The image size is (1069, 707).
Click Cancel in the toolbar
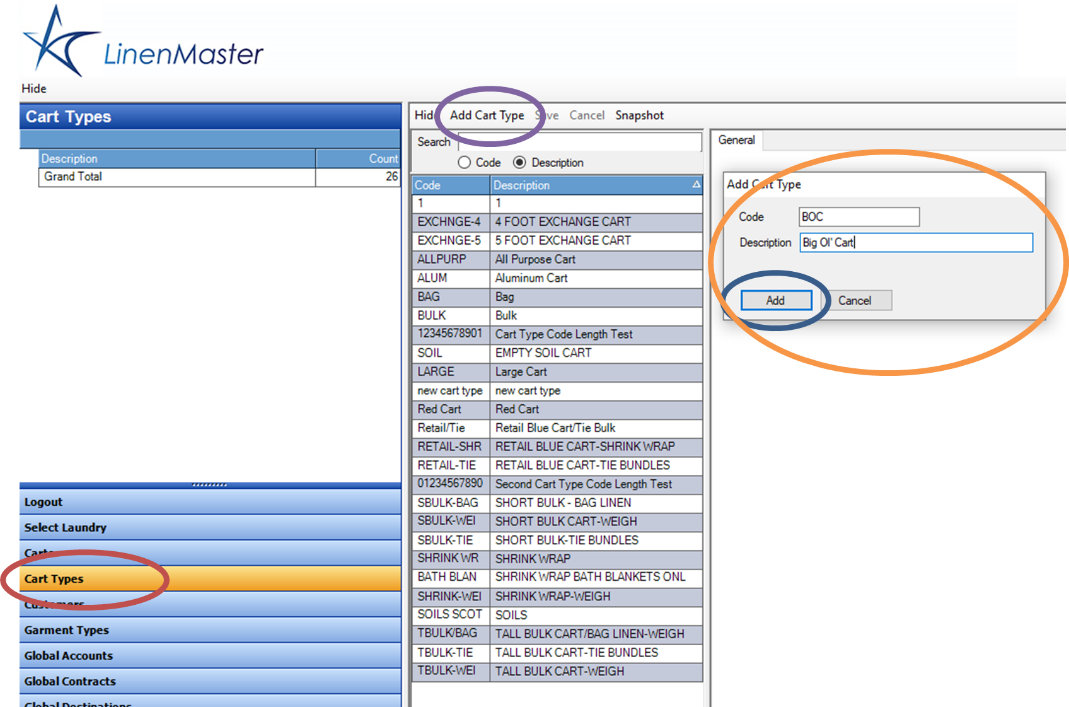(587, 115)
